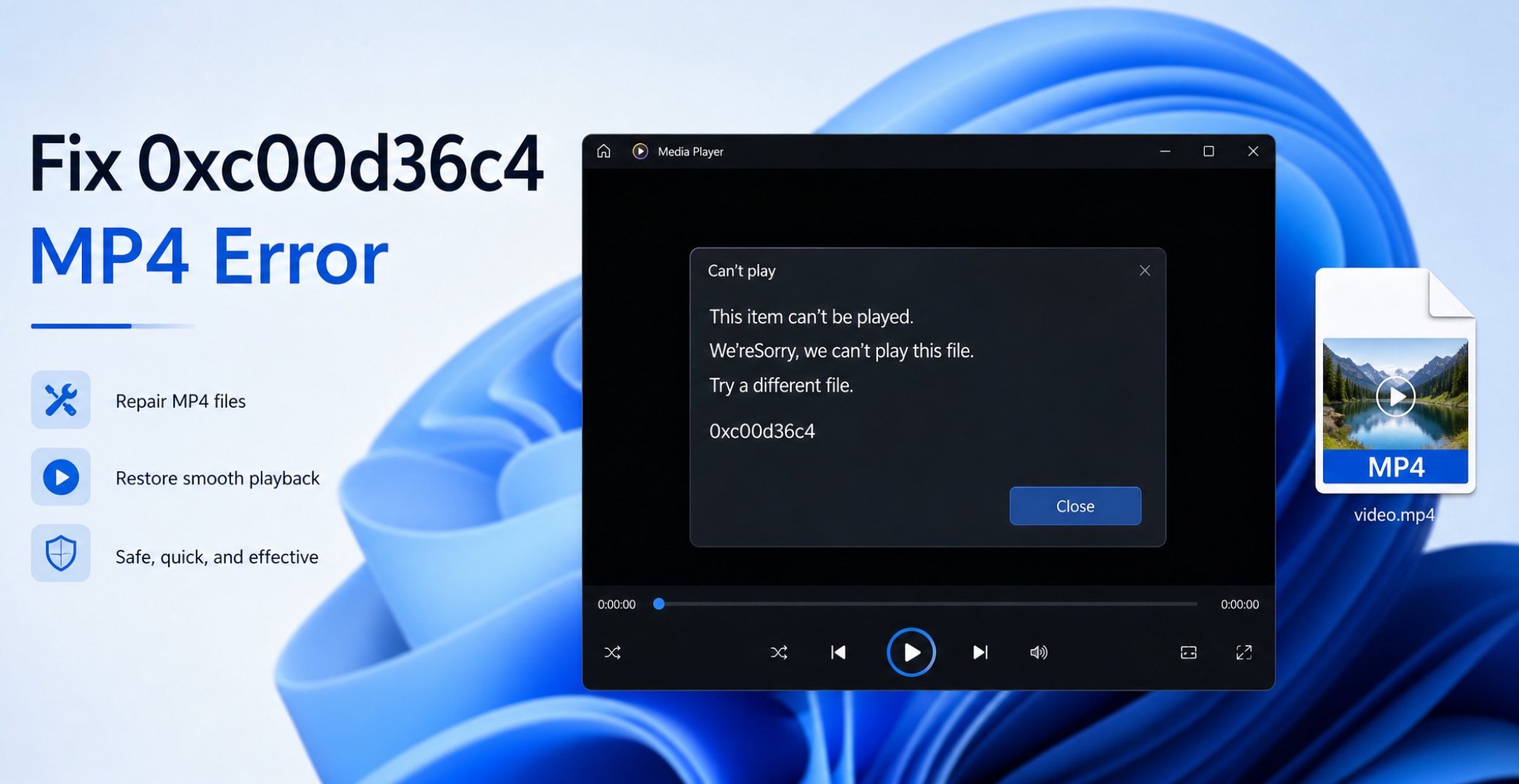Close the Media Player window
The height and width of the screenshot is (784, 1519).
(1253, 151)
